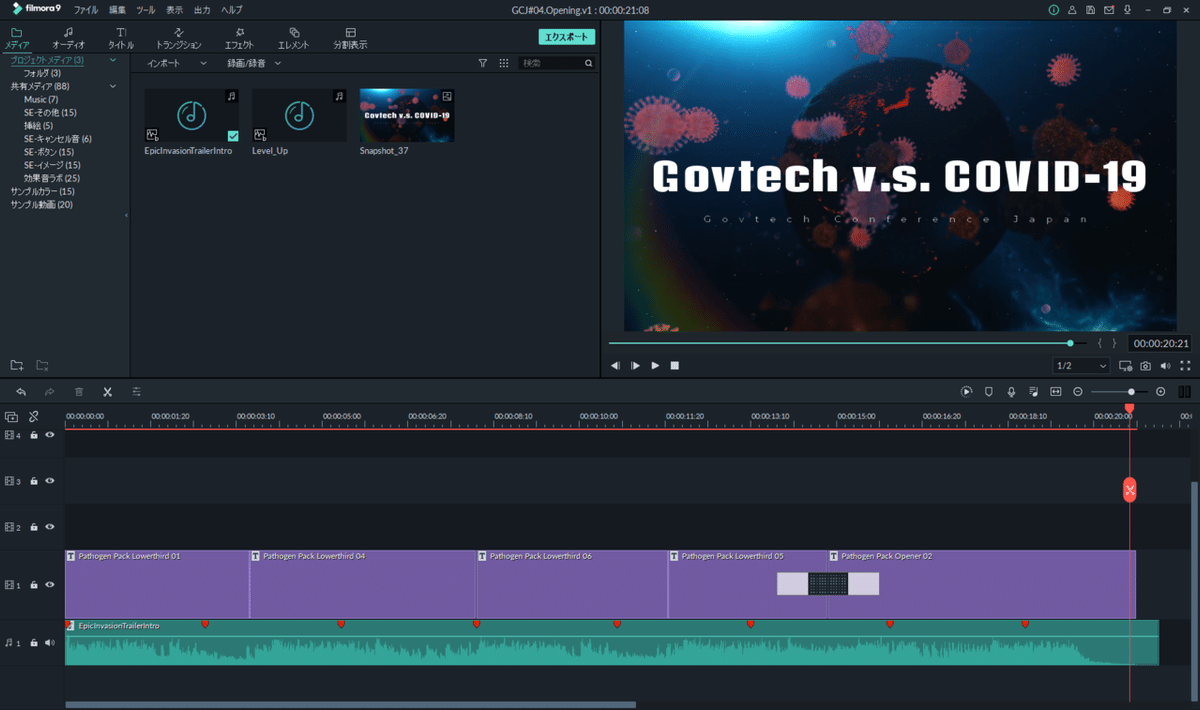The height and width of the screenshot is (710, 1200).
Task: Open the media filter funnel icon
Action: [483, 63]
